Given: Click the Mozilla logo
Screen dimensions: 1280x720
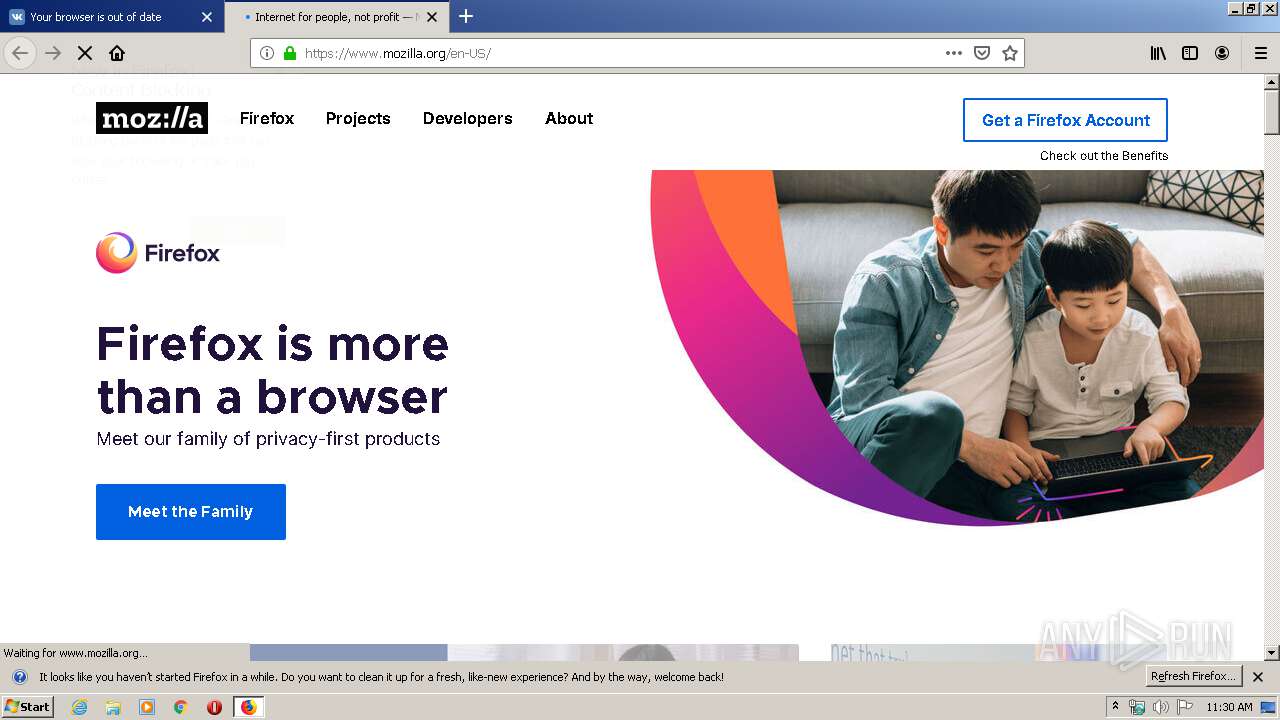Looking at the screenshot, I should coord(152,118).
